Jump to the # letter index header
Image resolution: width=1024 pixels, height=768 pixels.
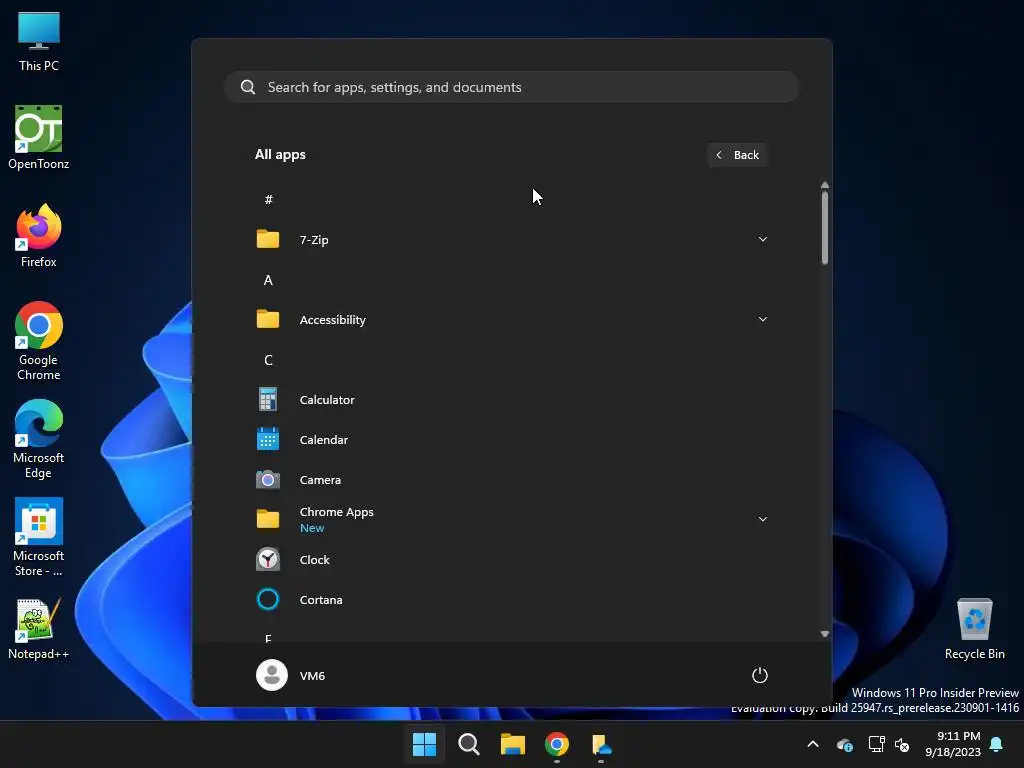click(x=268, y=199)
